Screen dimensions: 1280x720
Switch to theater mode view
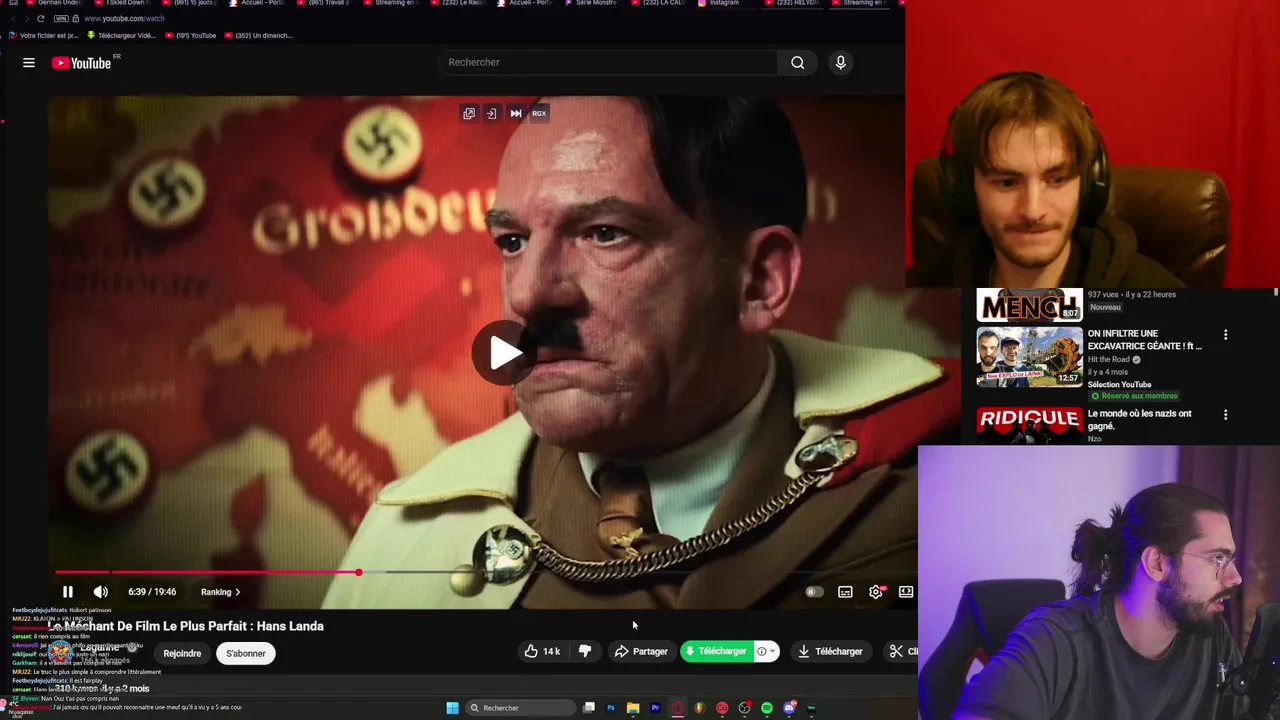click(x=906, y=592)
